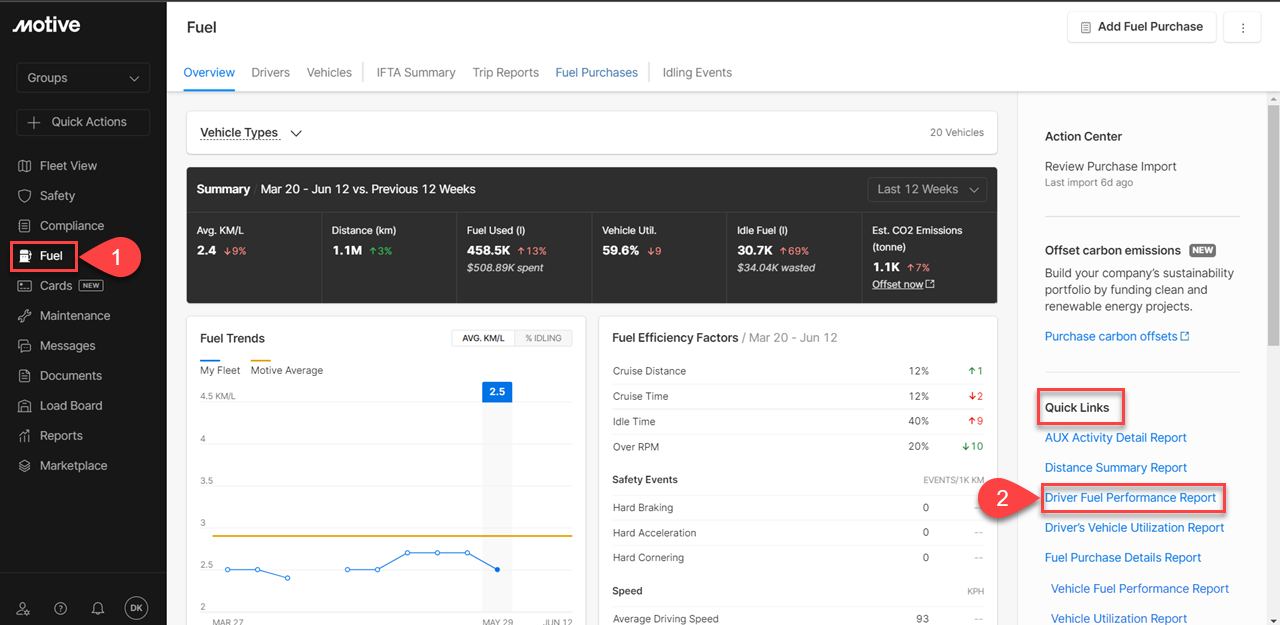Open the Load Board icon
Viewport: 1280px width, 625px height.
point(25,406)
